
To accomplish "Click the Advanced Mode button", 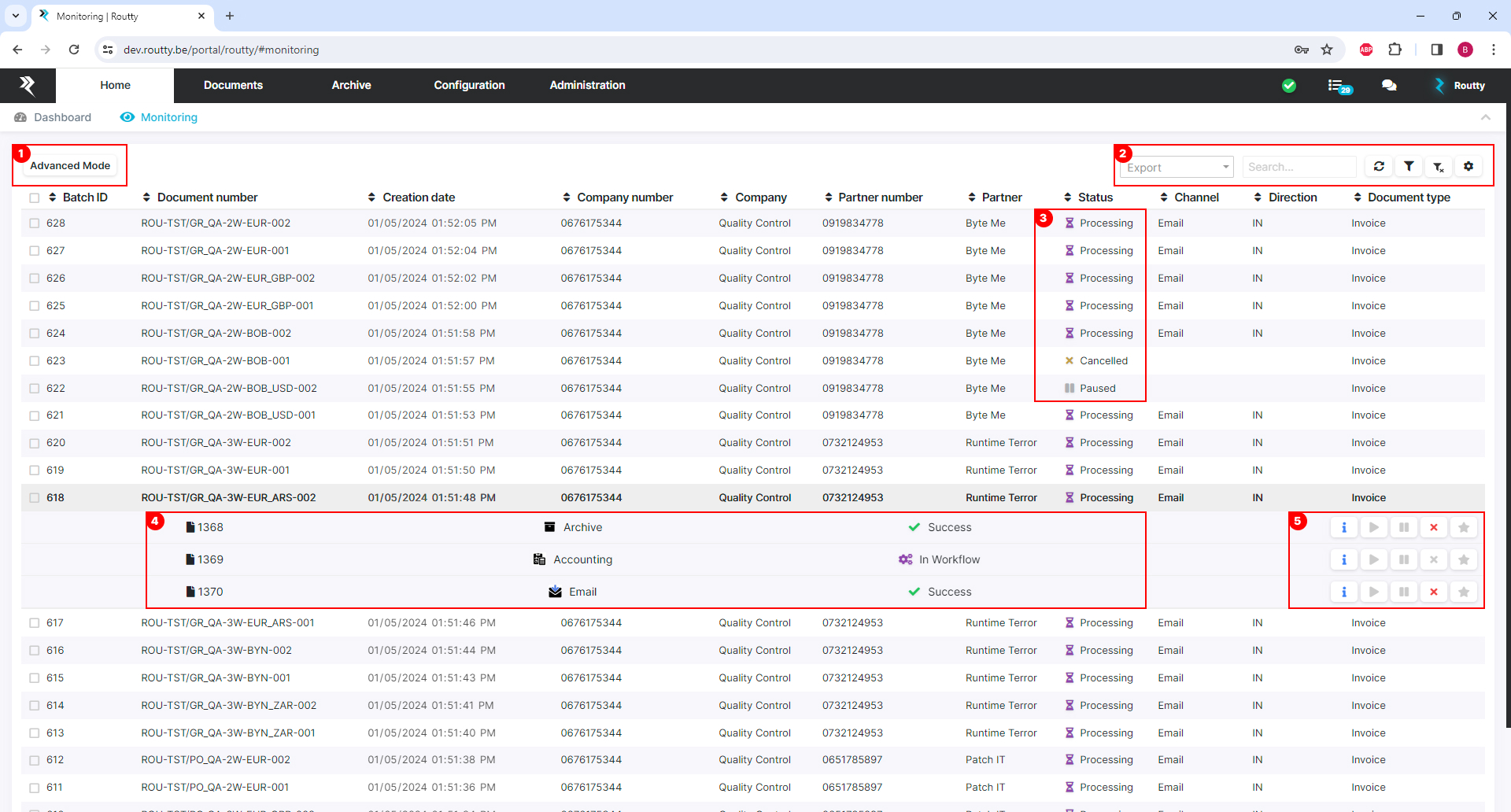I will (70, 166).
